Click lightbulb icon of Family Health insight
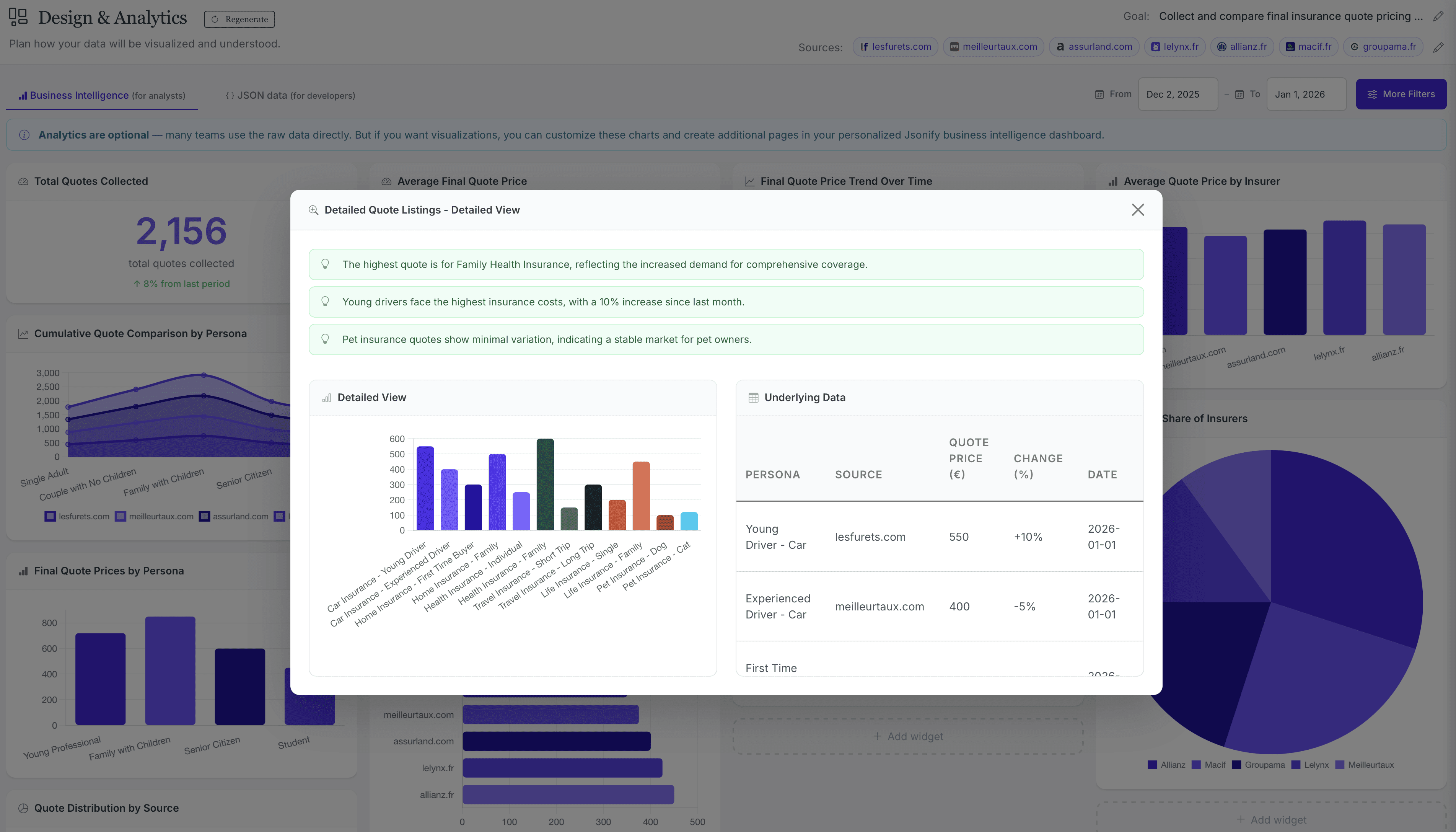Viewport: 1456px width, 832px height. click(325, 264)
